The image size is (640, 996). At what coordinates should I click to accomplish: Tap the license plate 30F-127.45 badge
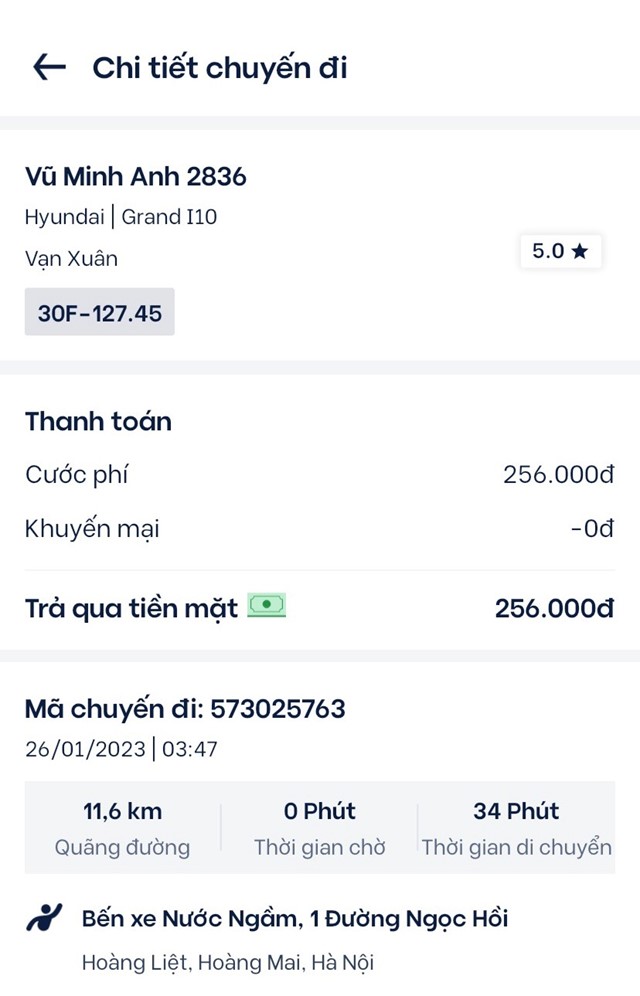(100, 312)
